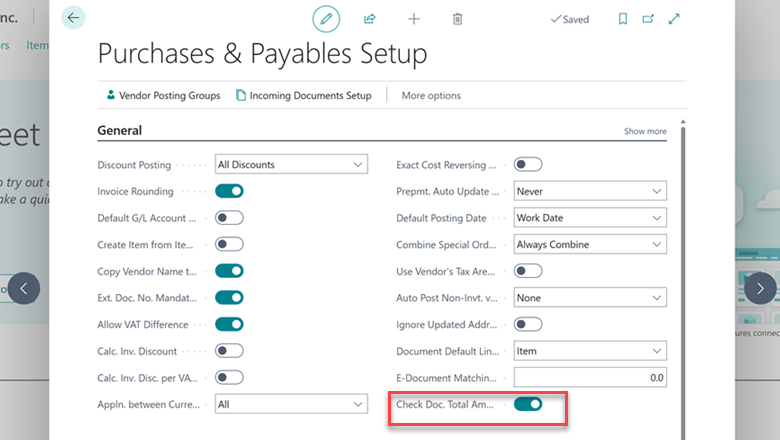Click the share icon
Screen dimensions: 780x440
(x=370, y=19)
